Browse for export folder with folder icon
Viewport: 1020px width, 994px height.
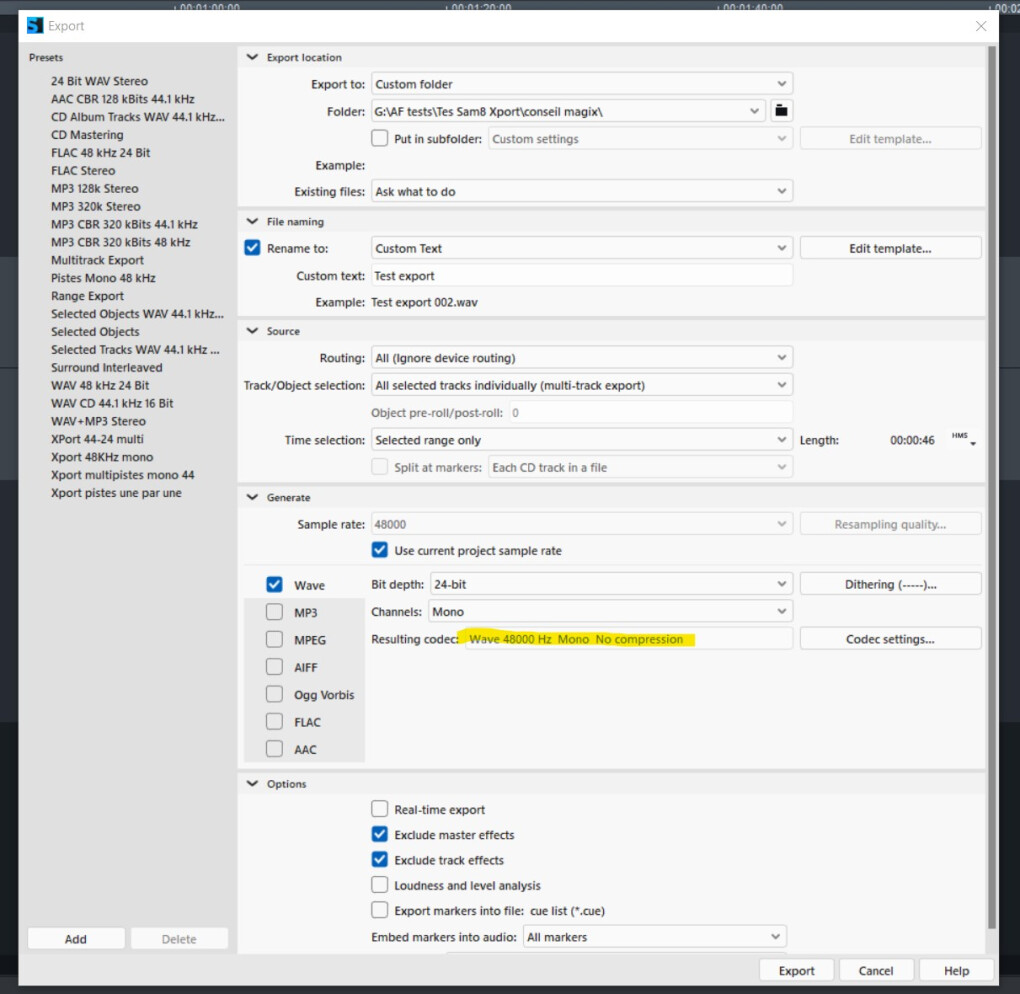click(781, 111)
